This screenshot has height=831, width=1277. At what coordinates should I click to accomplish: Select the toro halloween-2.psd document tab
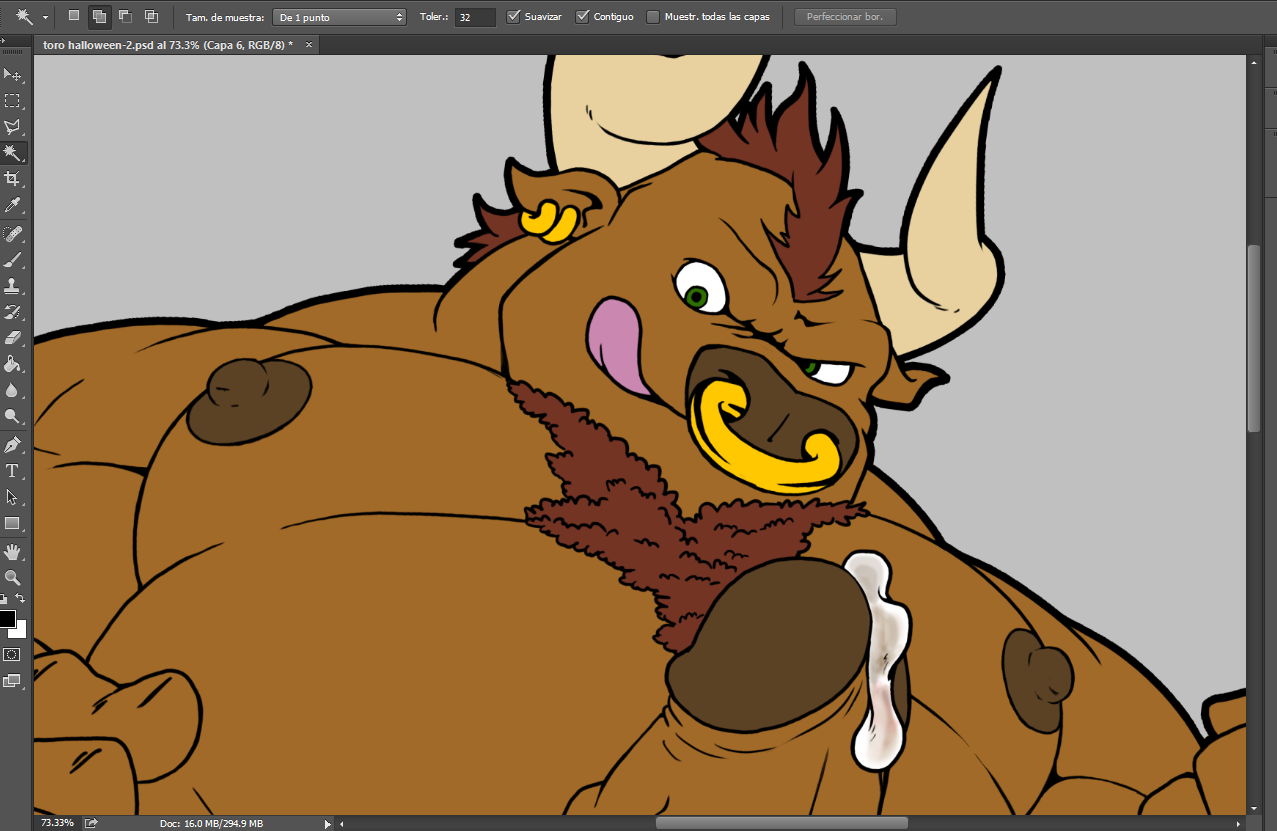click(x=168, y=45)
